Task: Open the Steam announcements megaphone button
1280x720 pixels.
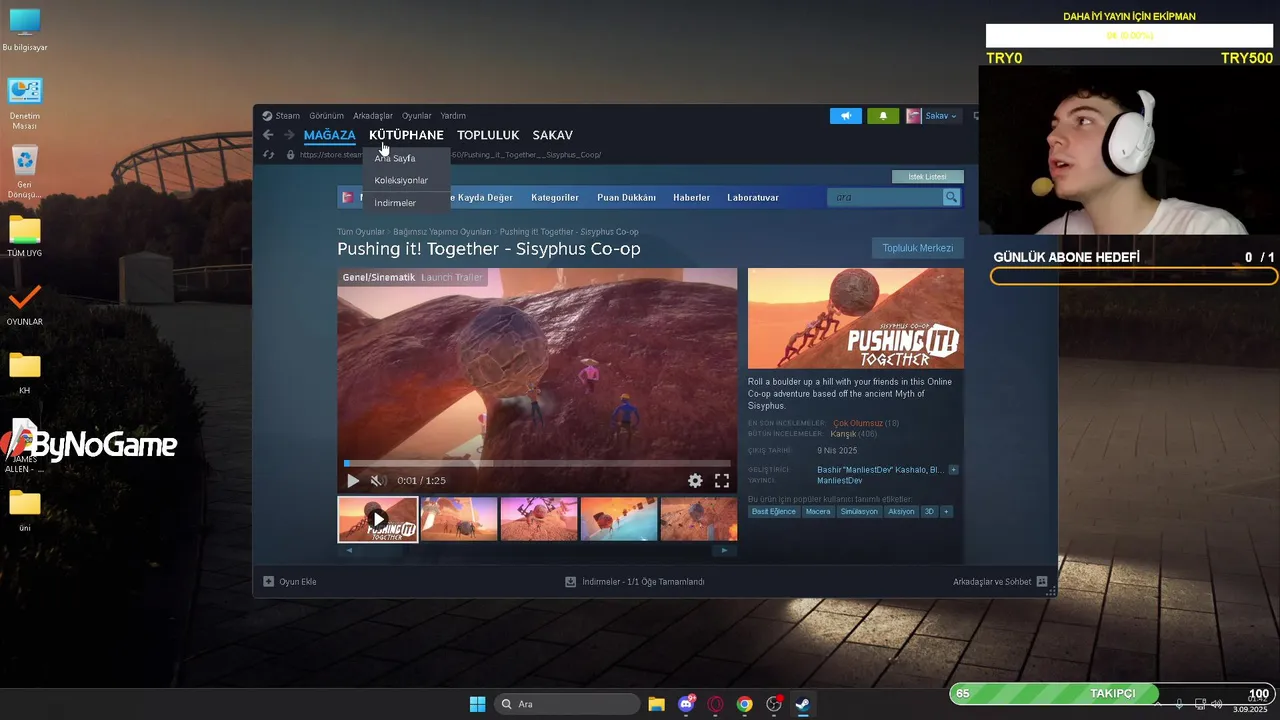Action: [846, 116]
